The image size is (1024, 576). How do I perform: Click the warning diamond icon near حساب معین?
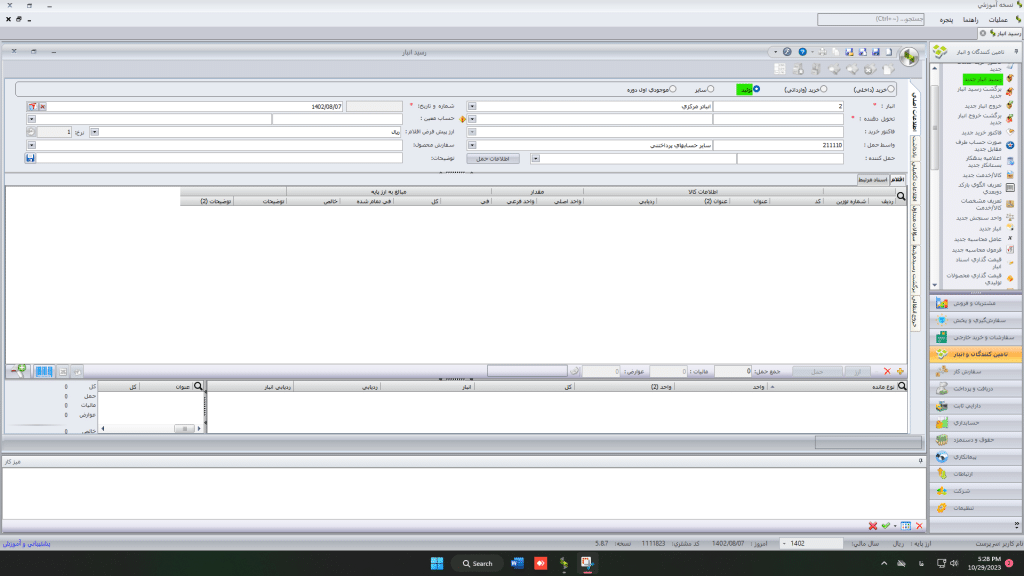point(462,119)
